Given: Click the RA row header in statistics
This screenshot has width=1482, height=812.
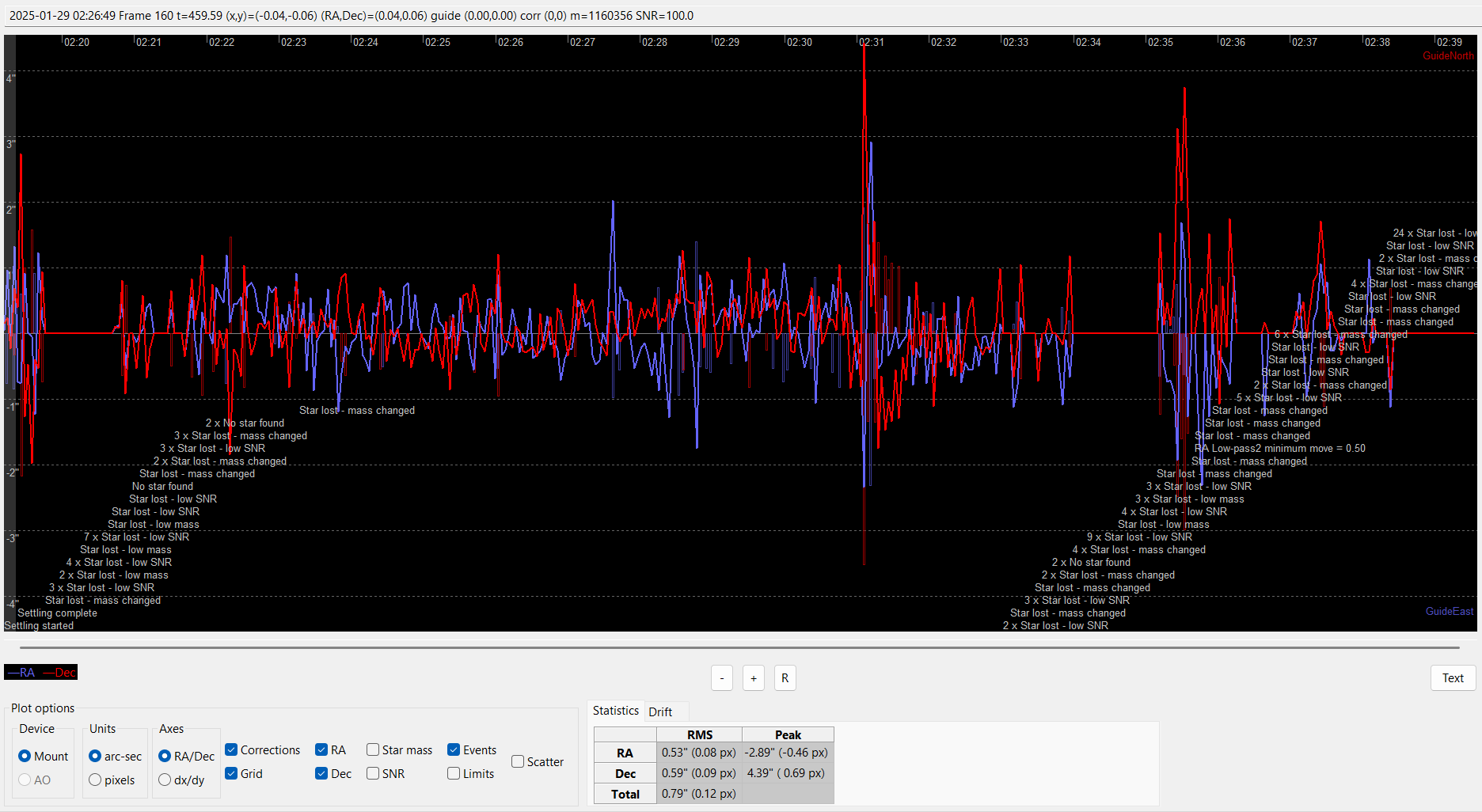Looking at the screenshot, I should coord(625,753).
